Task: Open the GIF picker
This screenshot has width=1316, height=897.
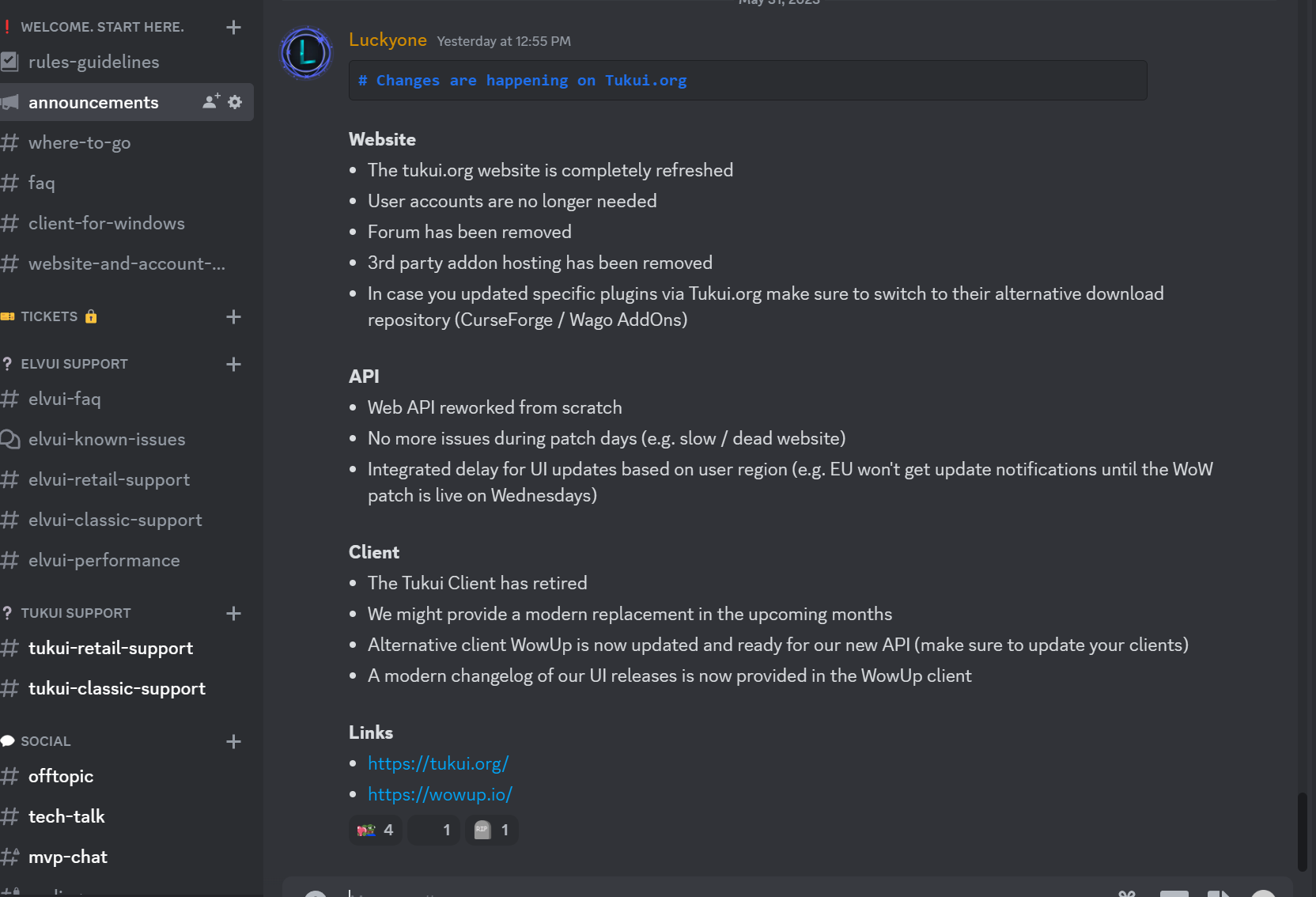Action: point(1174,894)
